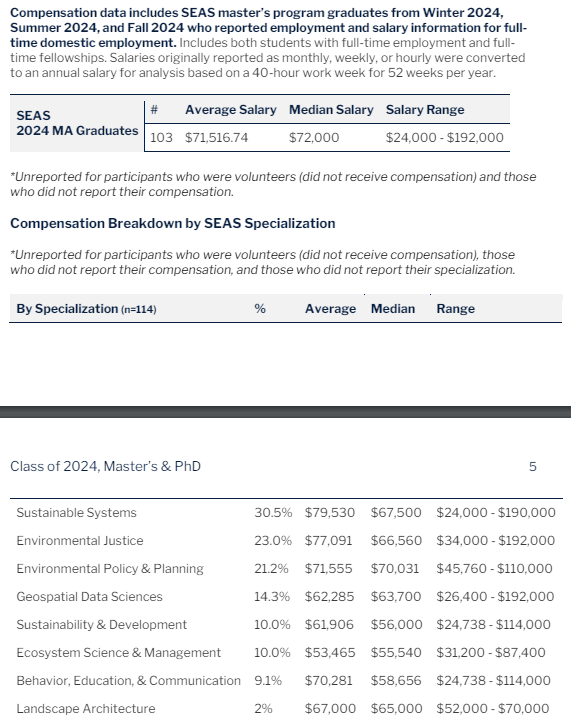Select the Ecosystem Science & Management row
Screen dimensions: 571x722
pyautogui.click(x=286, y=653)
